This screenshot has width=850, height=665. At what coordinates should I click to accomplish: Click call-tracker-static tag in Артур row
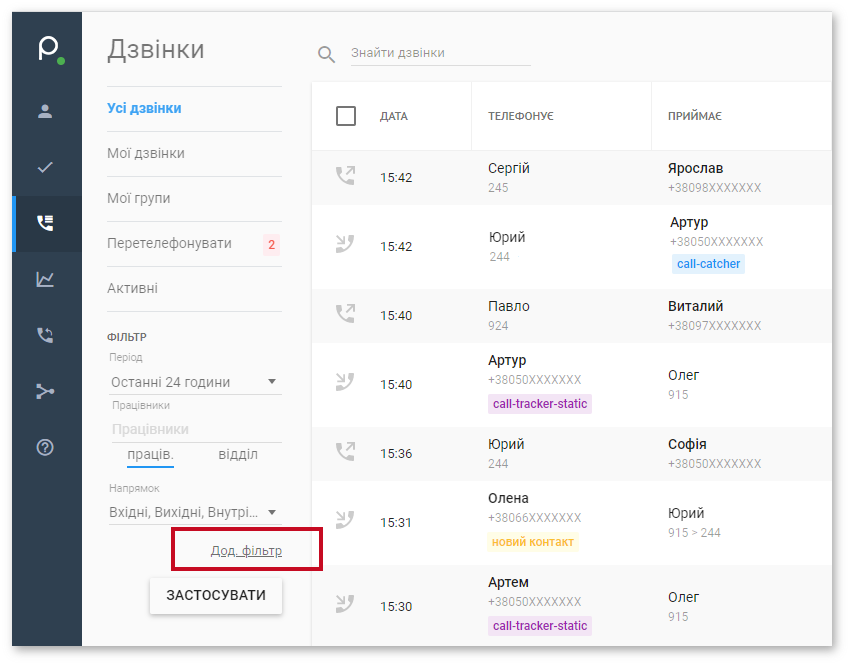(539, 404)
